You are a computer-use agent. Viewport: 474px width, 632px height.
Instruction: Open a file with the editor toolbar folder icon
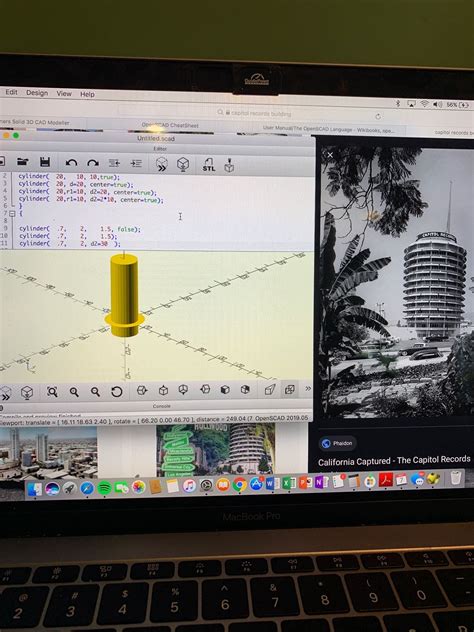click(23, 162)
